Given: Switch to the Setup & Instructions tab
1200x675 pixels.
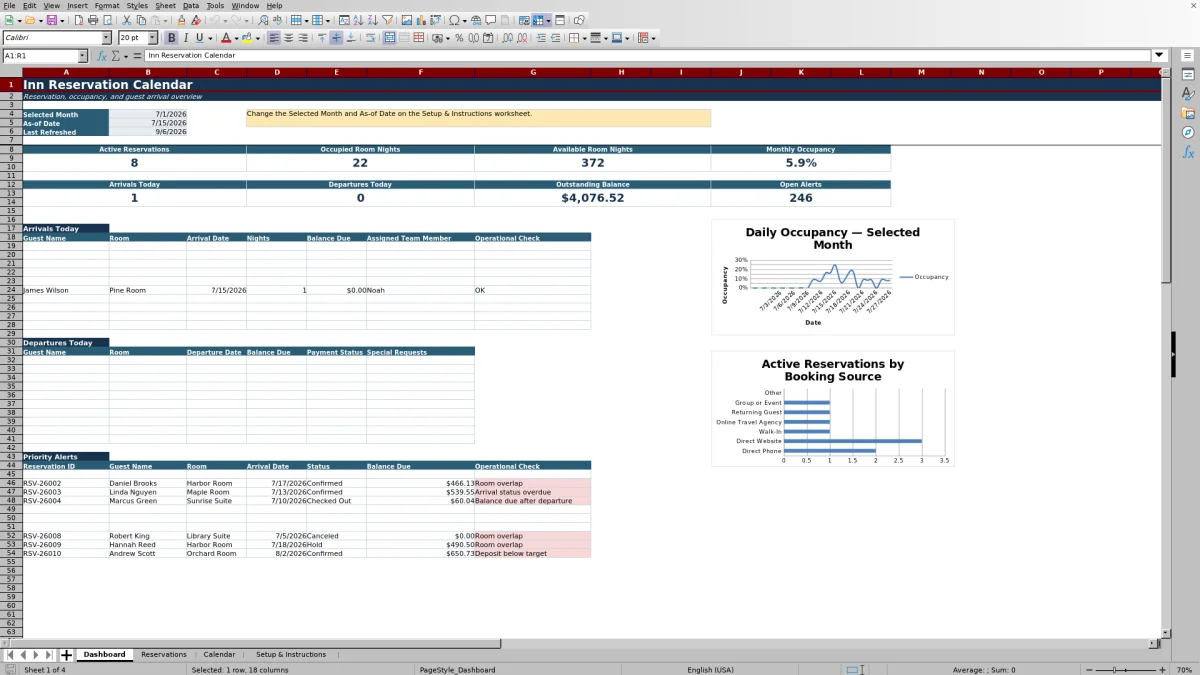Looking at the screenshot, I should [x=291, y=655].
